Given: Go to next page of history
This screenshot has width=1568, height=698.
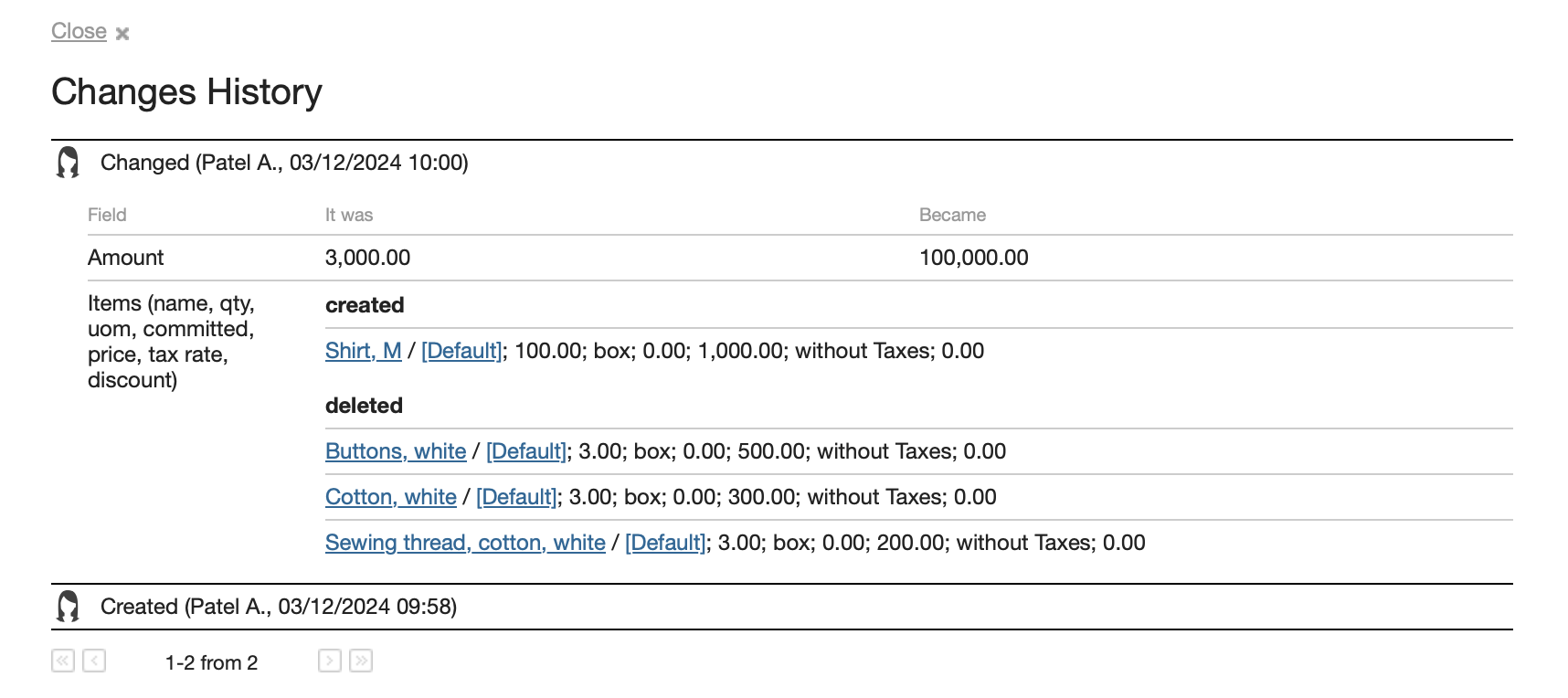Looking at the screenshot, I should click(330, 661).
